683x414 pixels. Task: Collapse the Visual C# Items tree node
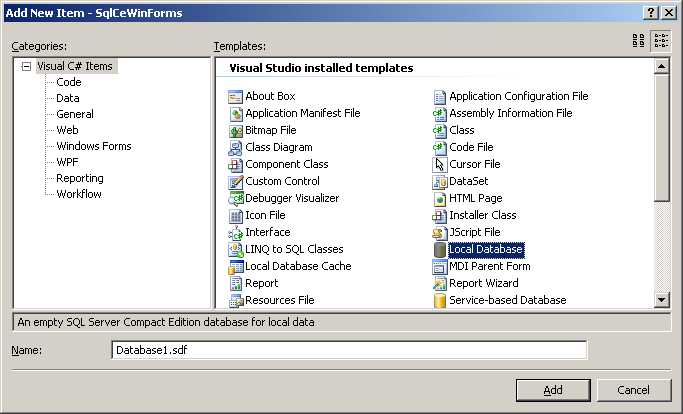(27, 66)
